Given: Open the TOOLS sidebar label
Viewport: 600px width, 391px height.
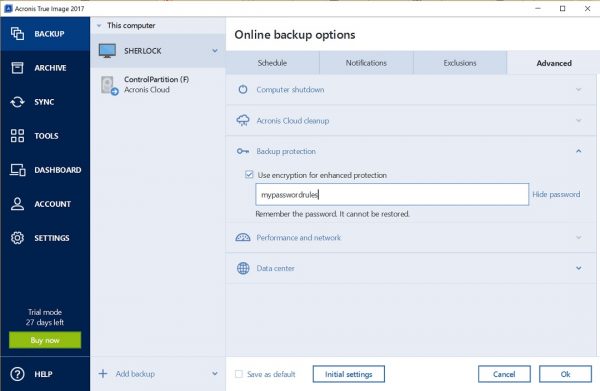Looking at the screenshot, I should (x=46, y=136).
